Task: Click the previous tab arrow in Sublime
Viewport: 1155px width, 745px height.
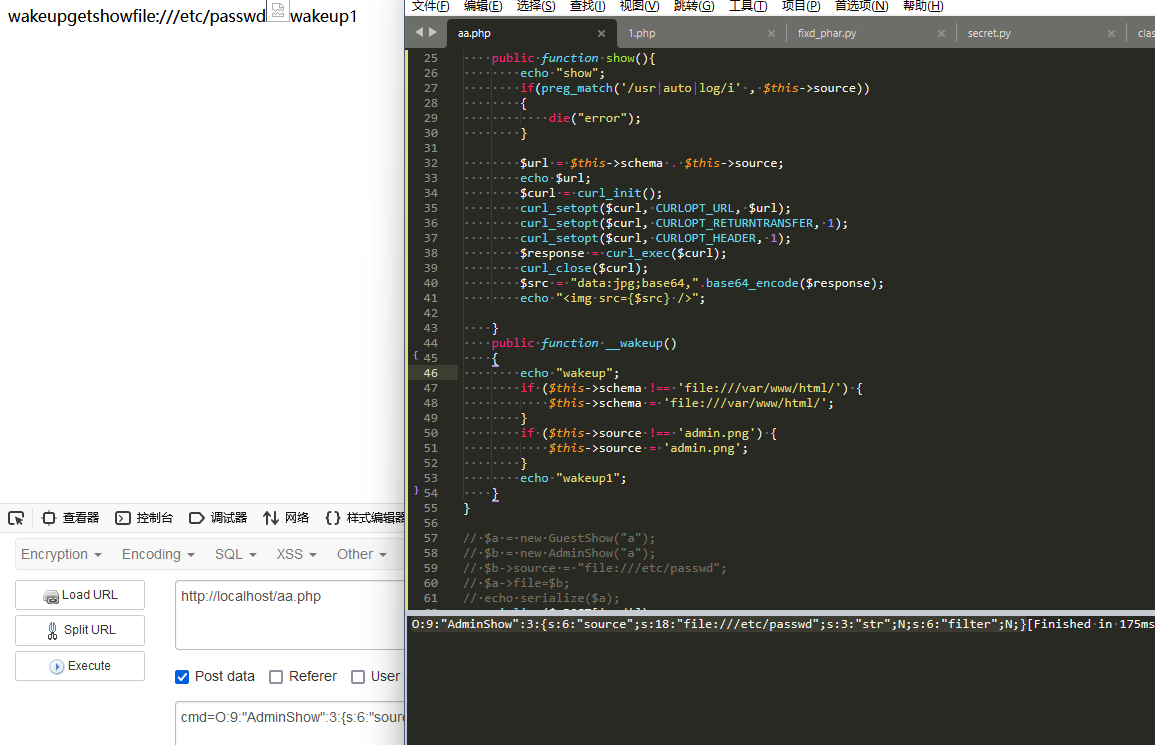Action: click(419, 32)
